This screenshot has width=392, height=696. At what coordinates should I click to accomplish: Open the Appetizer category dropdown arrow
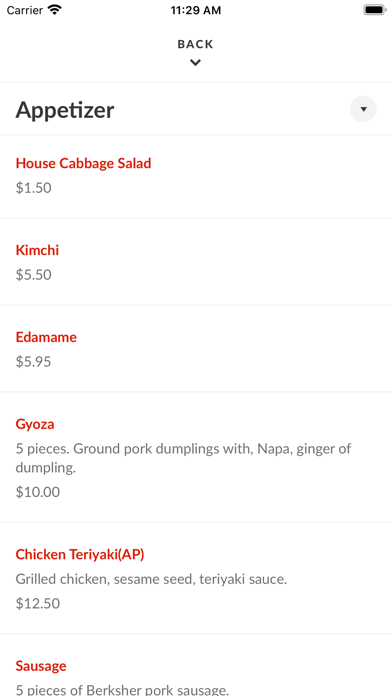pos(363,109)
